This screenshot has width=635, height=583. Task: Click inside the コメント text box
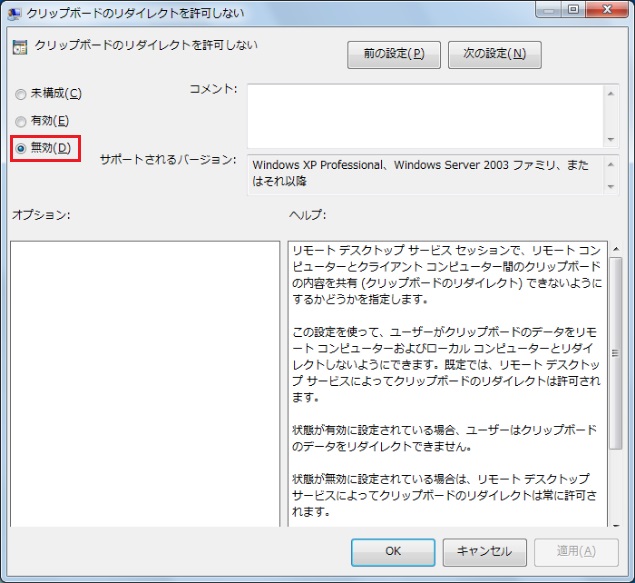tap(425, 116)
